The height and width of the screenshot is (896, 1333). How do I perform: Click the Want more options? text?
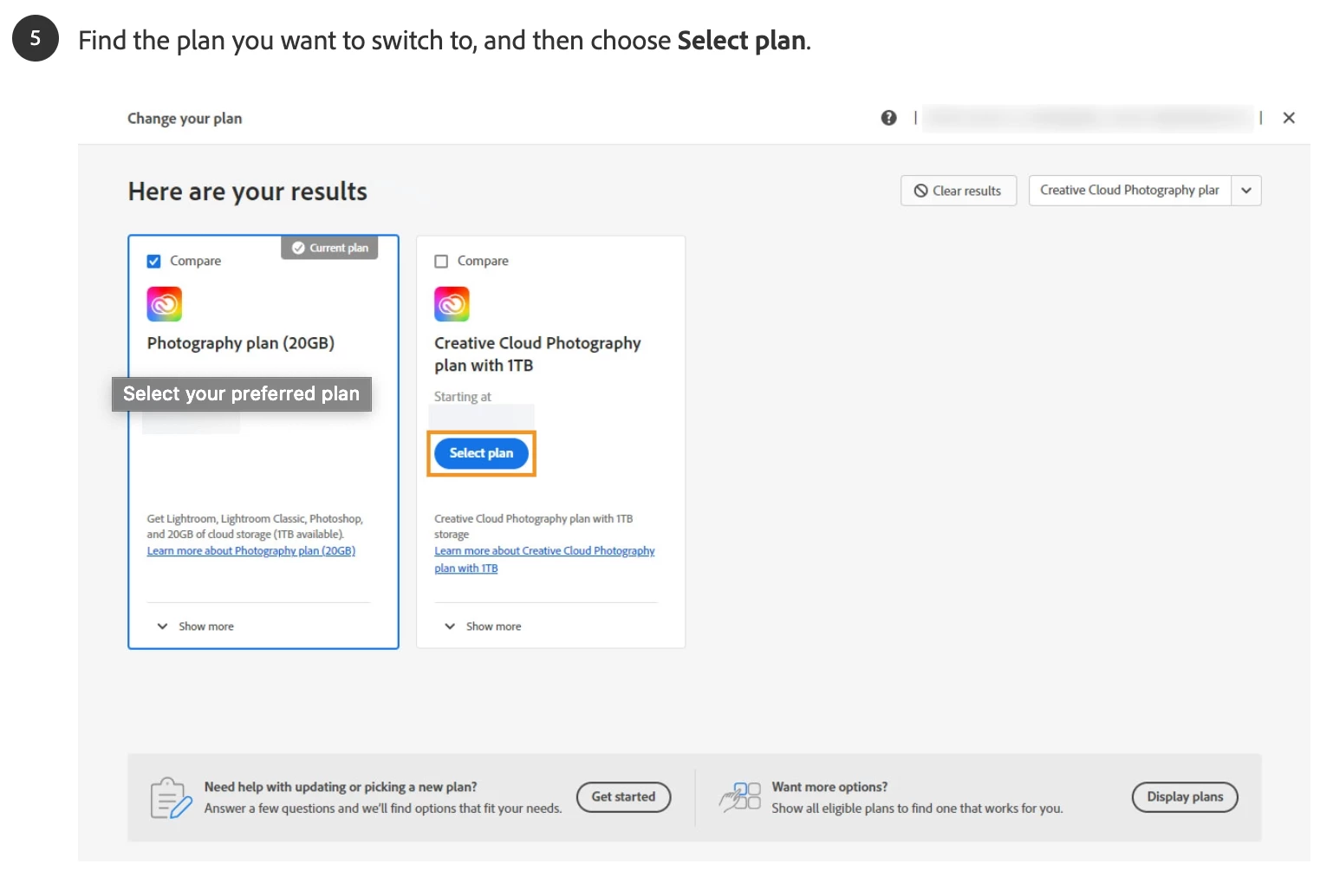[829, 787]
